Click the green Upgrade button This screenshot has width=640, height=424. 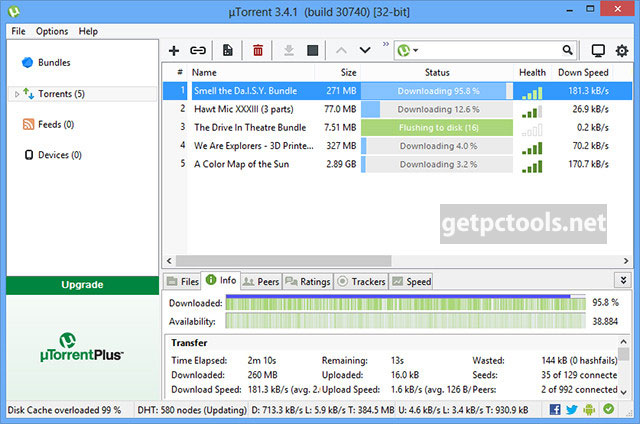coord(81,284)
